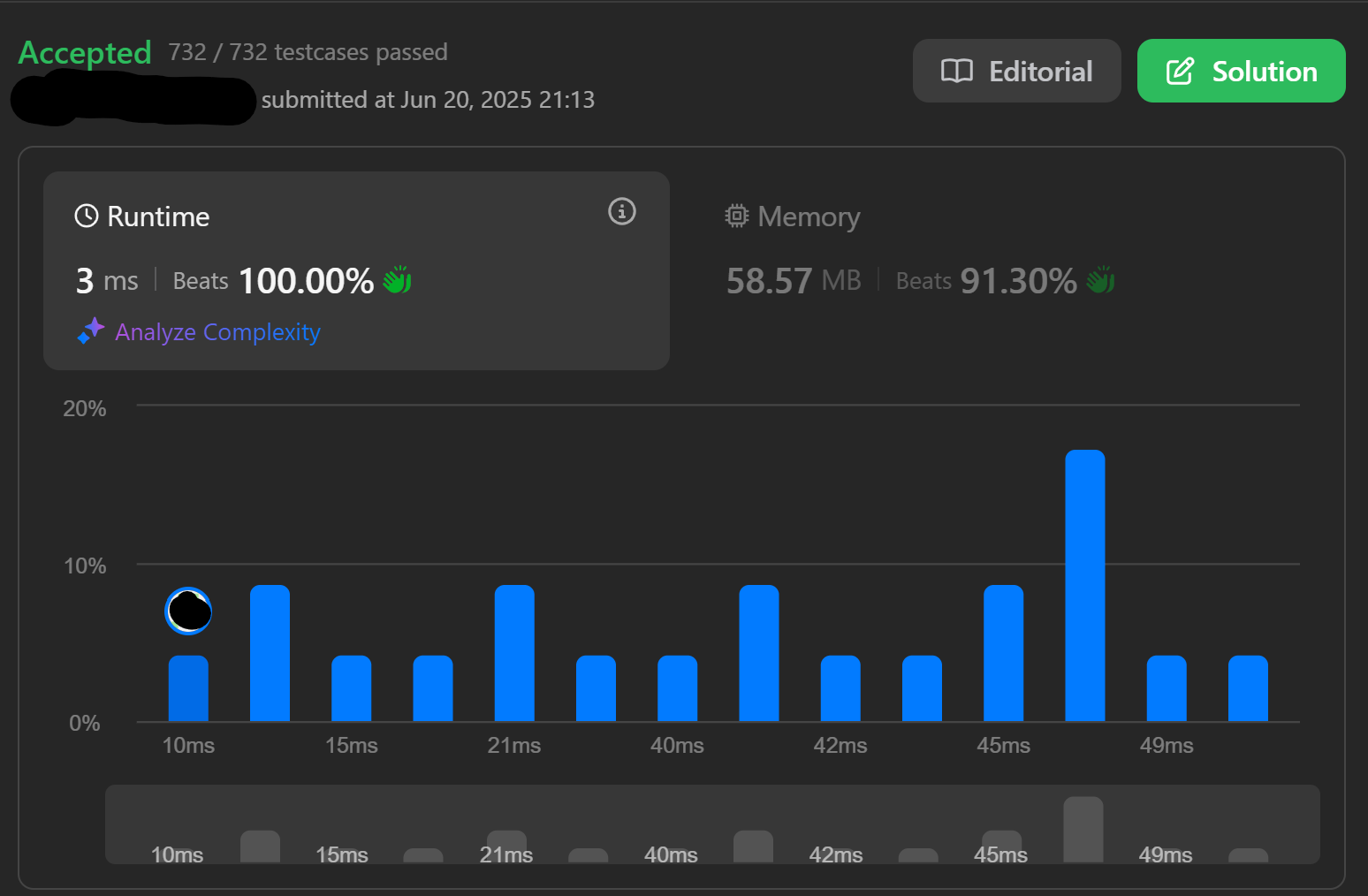Screen dimensions: 1368x896
Task: Select the tall bar between 10ms and 15ms
Action: pyautogui.click(x=270, y=653)
